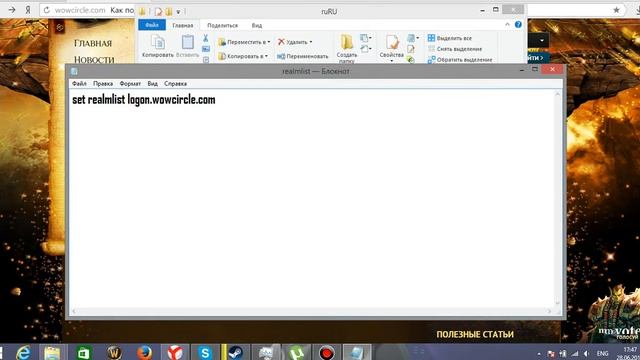Screen dimensions: 640x360
Task: Click the Yandex Я icon in browser
Action: (x=28, y=10)
